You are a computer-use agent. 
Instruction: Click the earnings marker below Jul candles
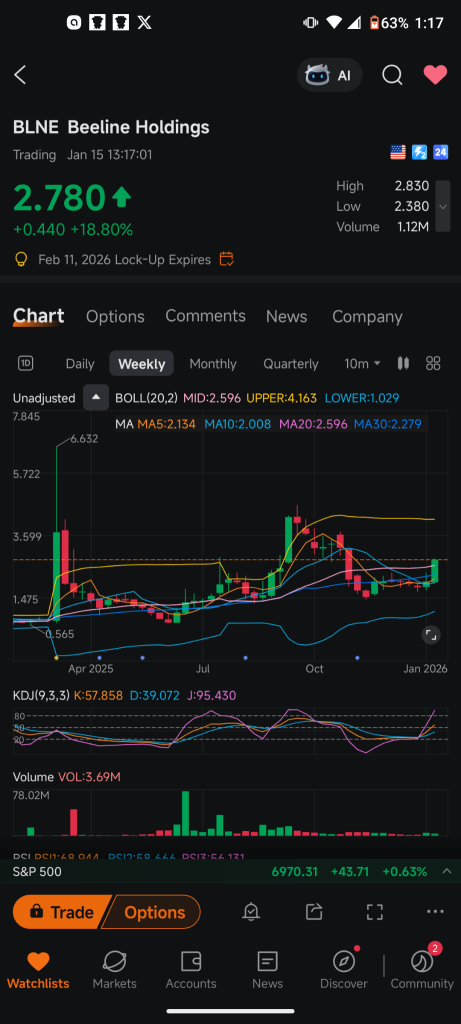click(x=245, y=658)
